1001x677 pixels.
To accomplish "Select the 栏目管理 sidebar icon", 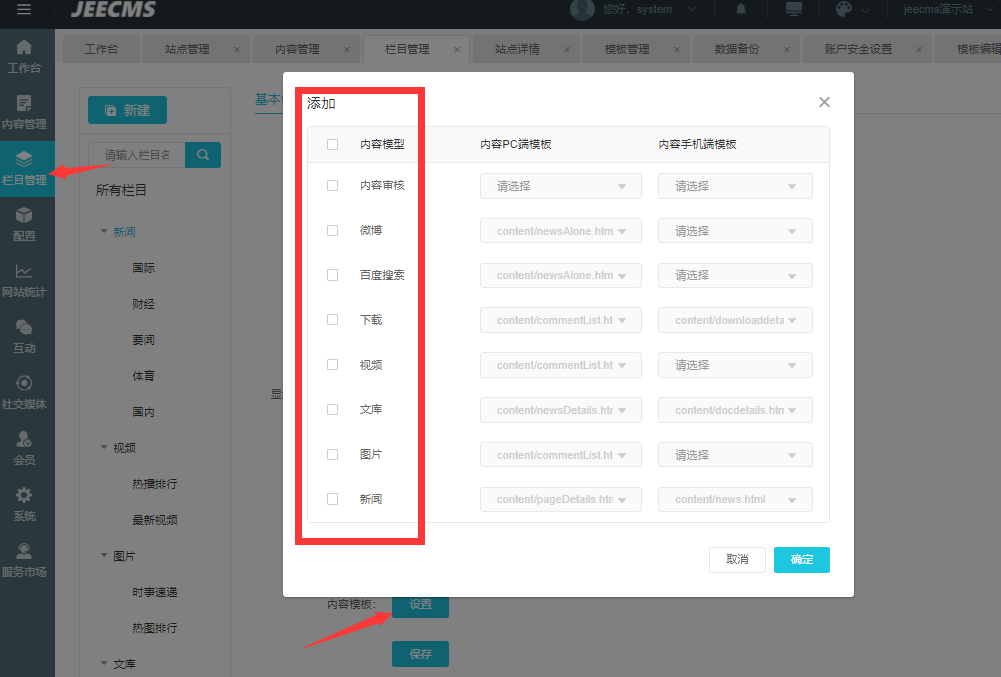I will [x=24, y=159].
